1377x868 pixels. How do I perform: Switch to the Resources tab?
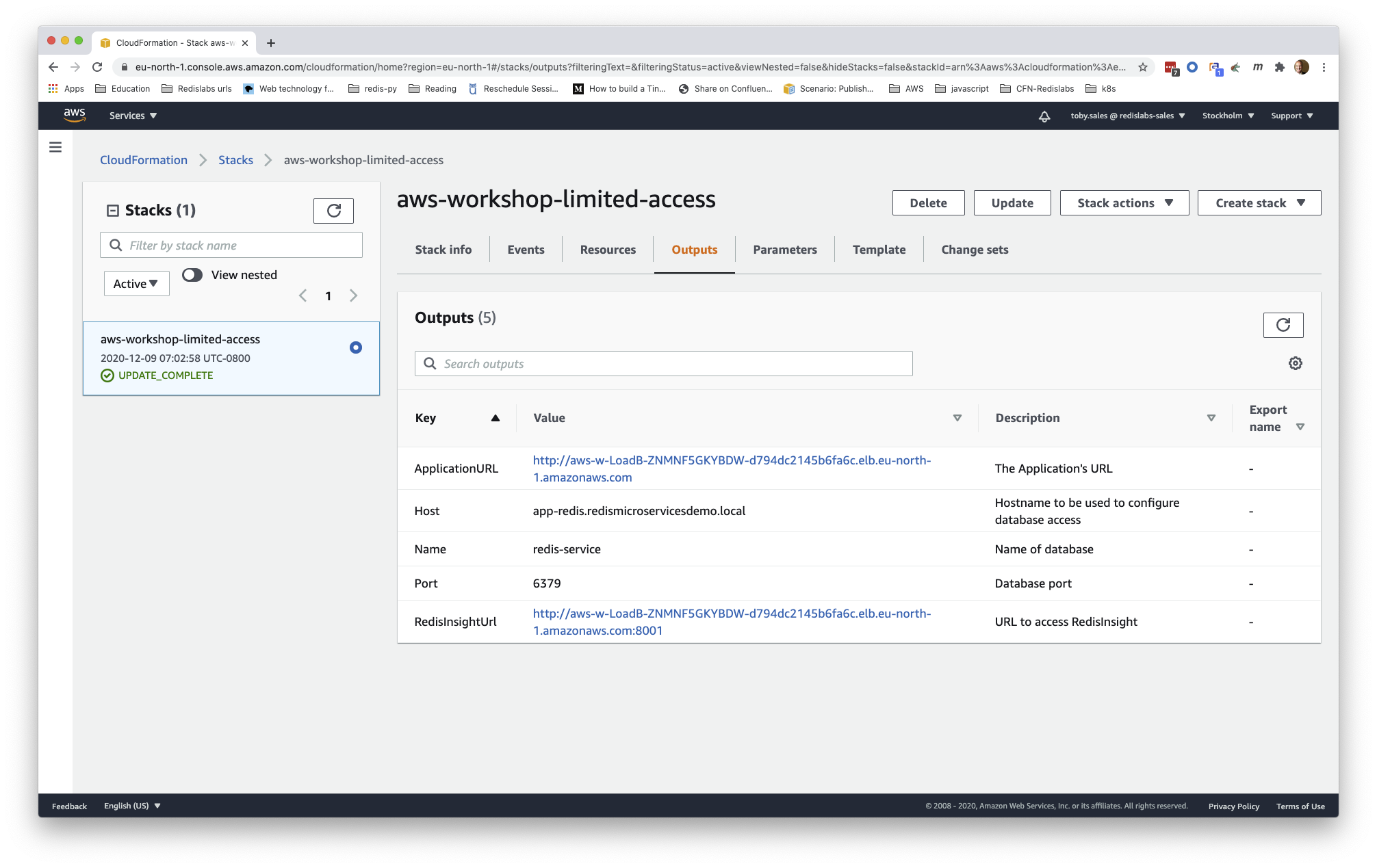coord(608,250)
